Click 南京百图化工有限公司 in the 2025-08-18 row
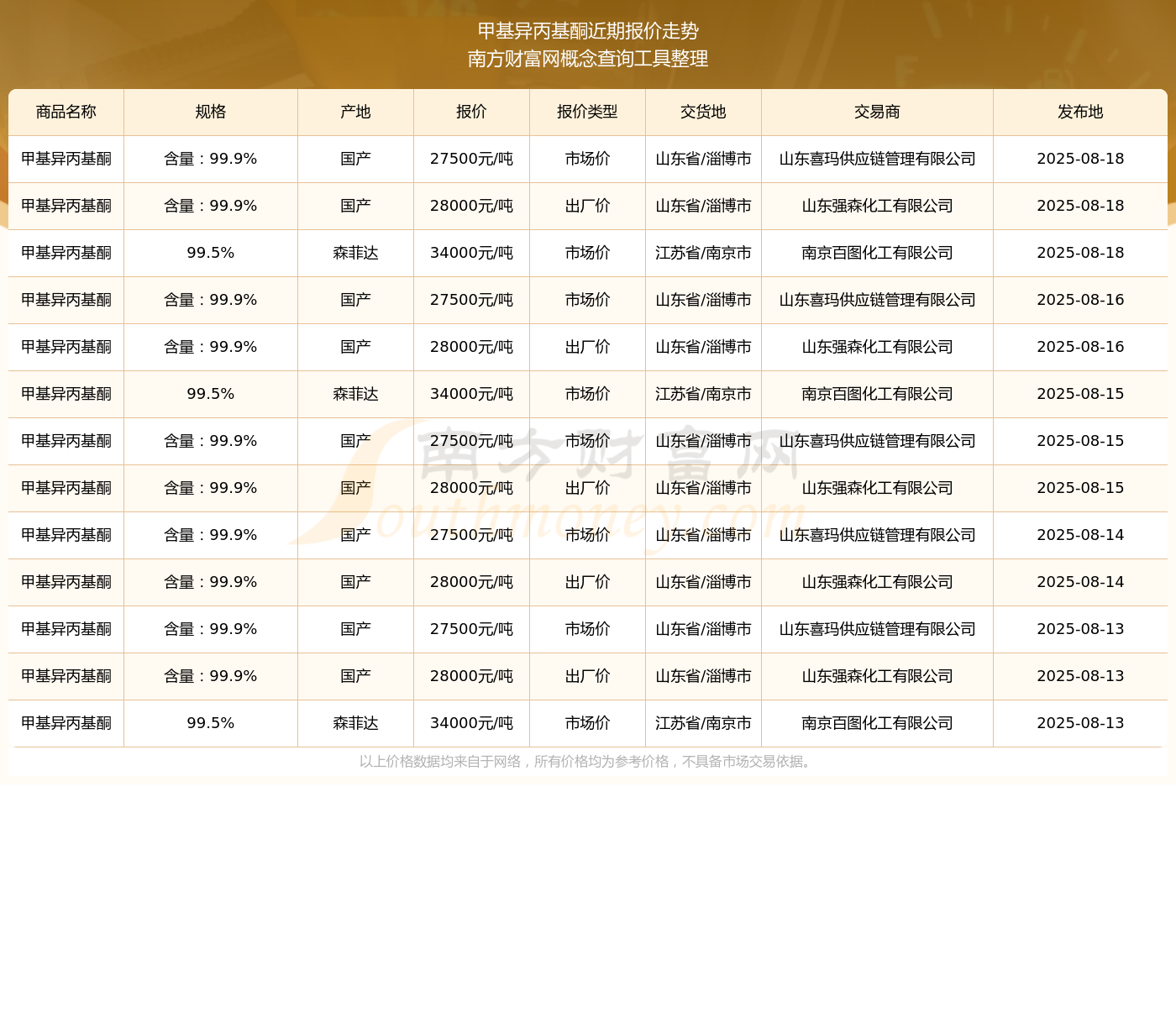Viewport: 1176px width, 1012px height. (x=877, y=253)
